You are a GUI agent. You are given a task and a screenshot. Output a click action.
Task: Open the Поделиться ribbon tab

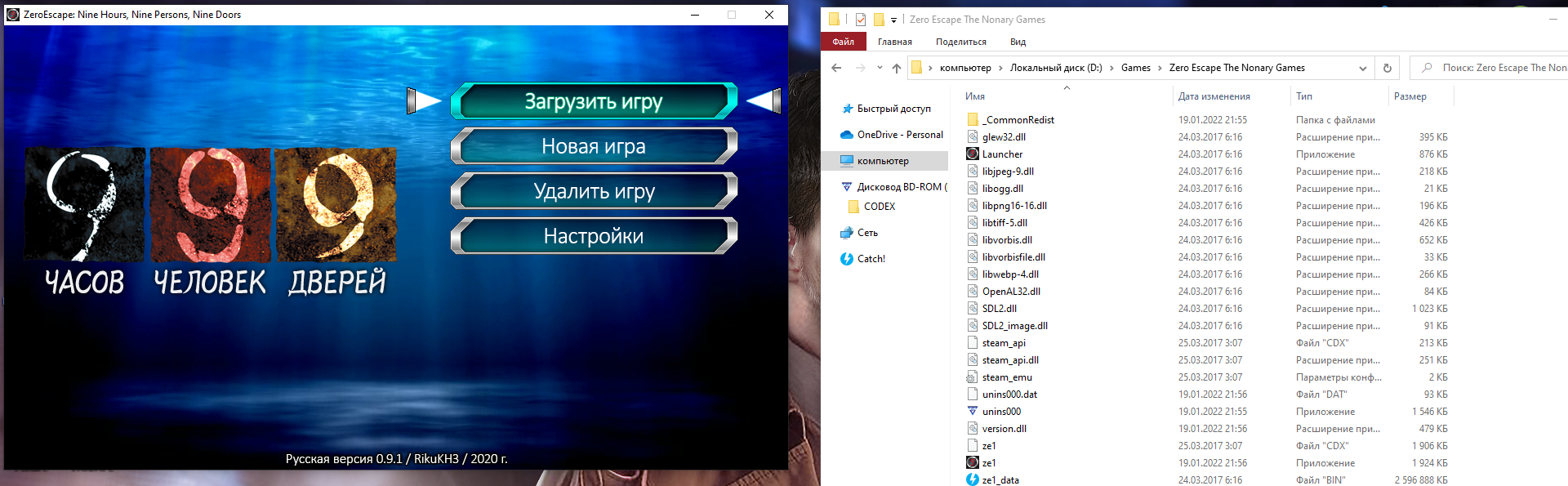pos(961,42)
